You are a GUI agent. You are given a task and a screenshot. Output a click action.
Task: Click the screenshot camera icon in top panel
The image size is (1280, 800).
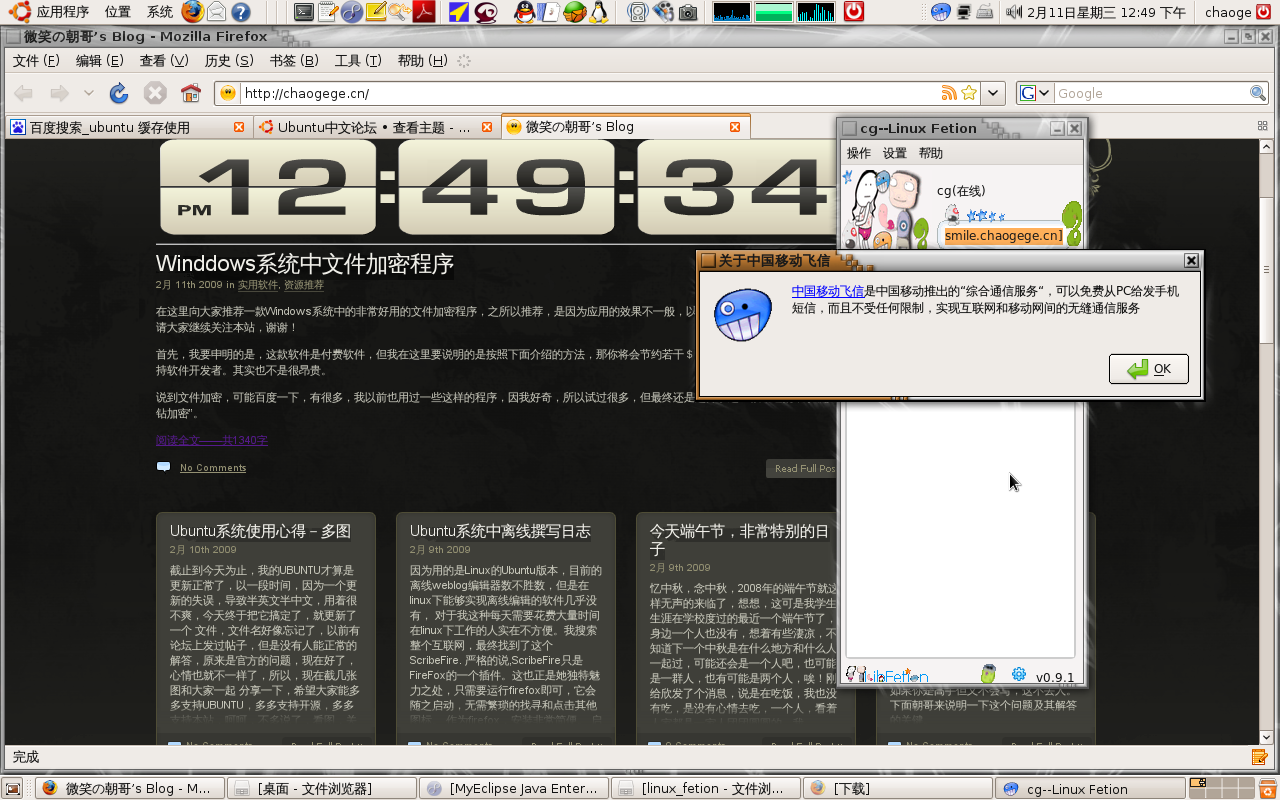tap(687, 12)
